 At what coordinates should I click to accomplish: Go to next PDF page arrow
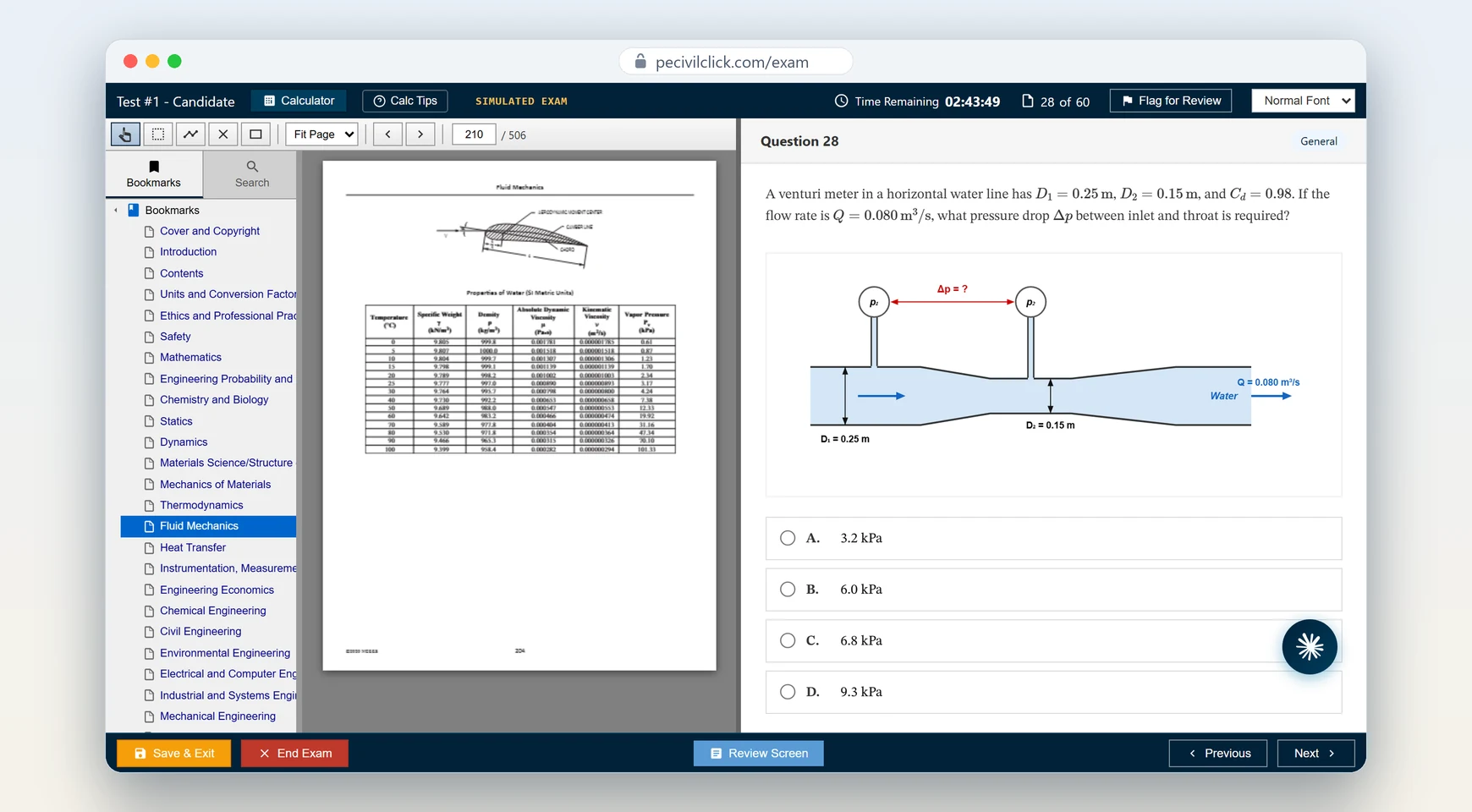[420, 134]
